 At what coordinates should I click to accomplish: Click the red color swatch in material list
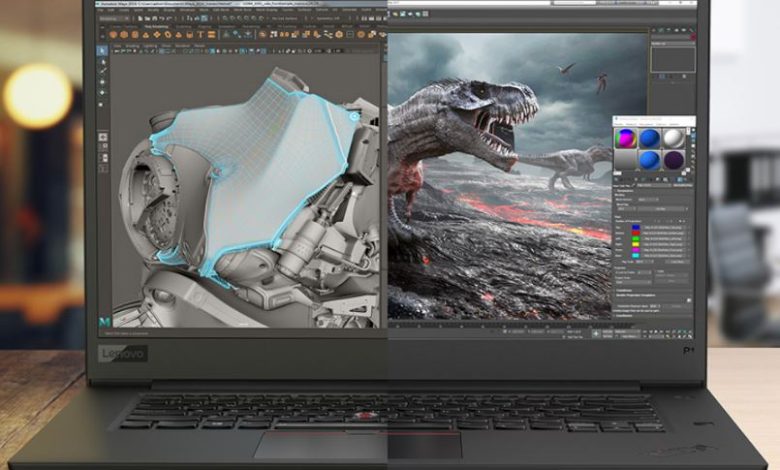pyautogui.click(x=636, y=233)
